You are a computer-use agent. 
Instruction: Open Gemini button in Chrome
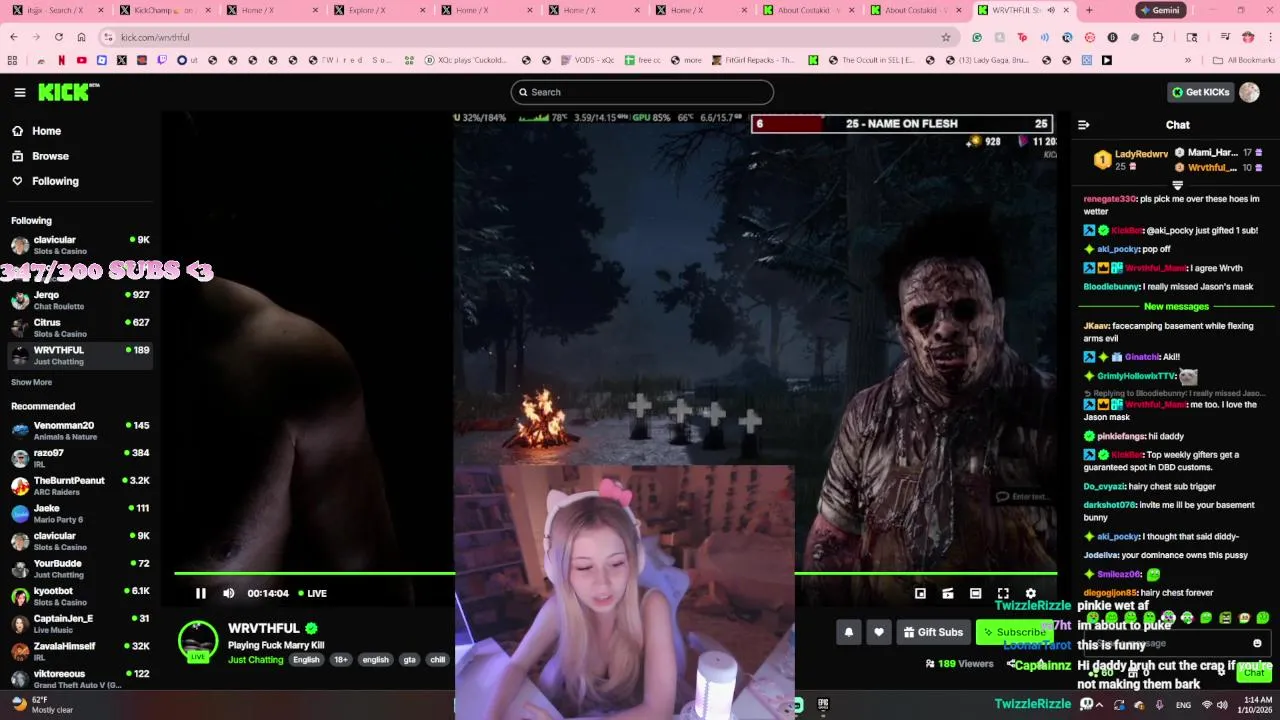click(x=1160, y=10)
